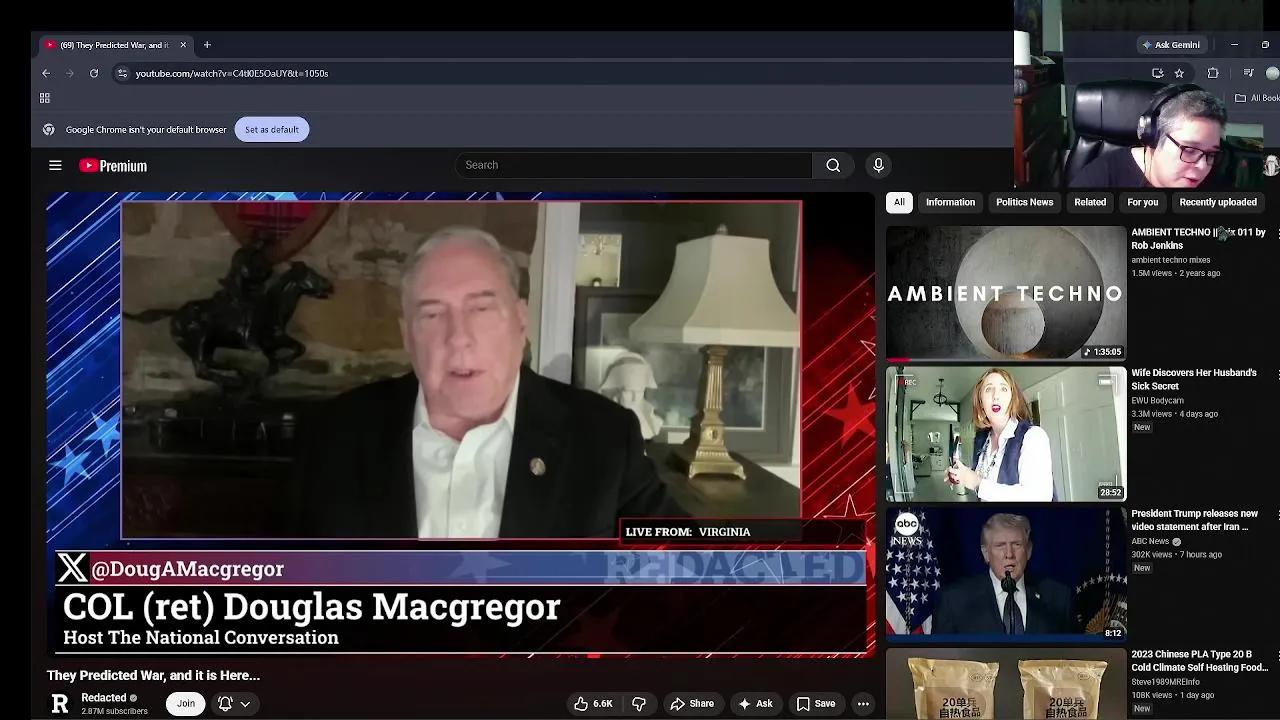Image resolution: width=1280 pixels, height=720 pixels.
Task: Select the Recently uploaded filter chip
Action: [1217, 202]
